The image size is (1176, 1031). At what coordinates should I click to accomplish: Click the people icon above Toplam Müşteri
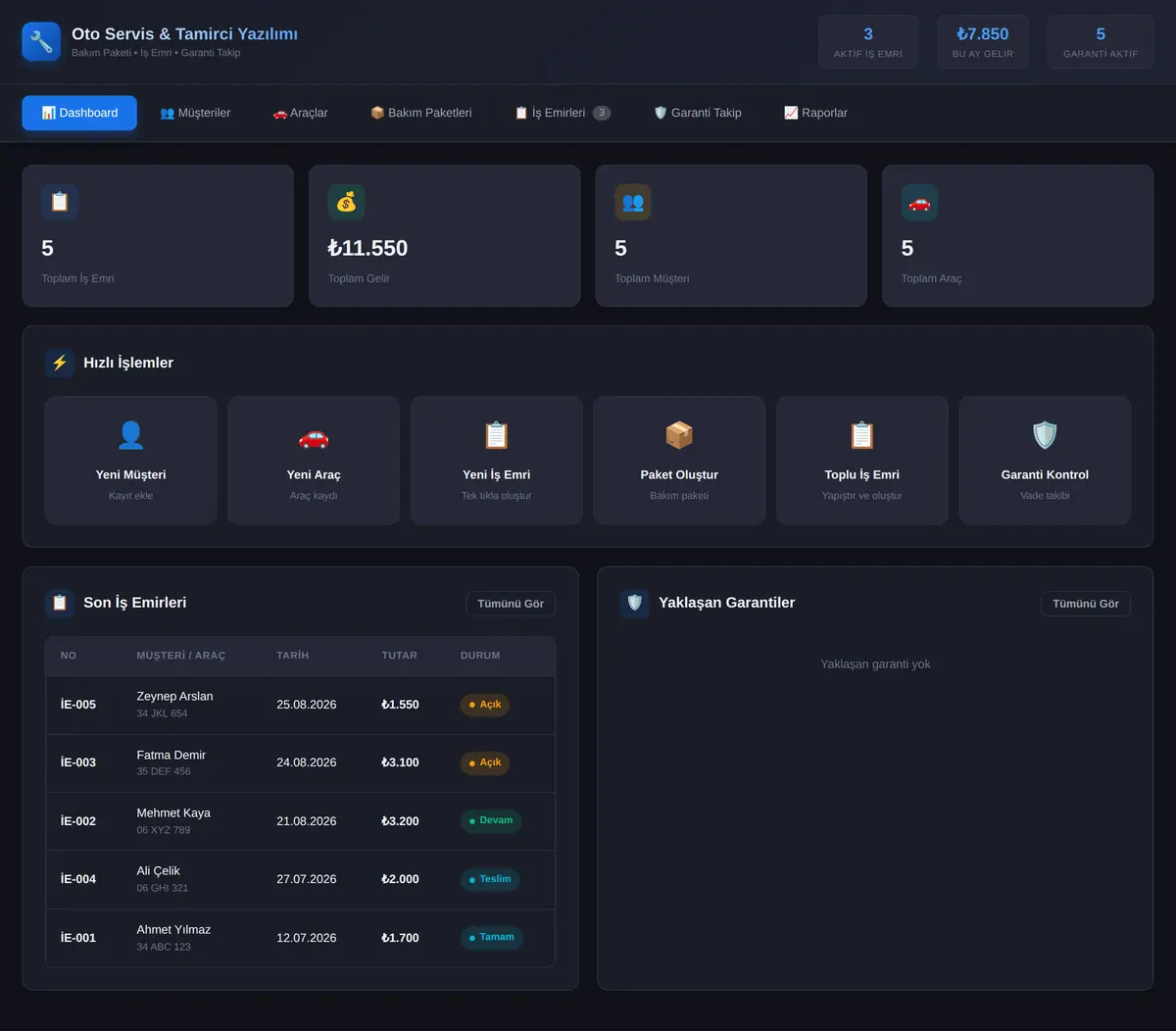click(x=633, y=202)
